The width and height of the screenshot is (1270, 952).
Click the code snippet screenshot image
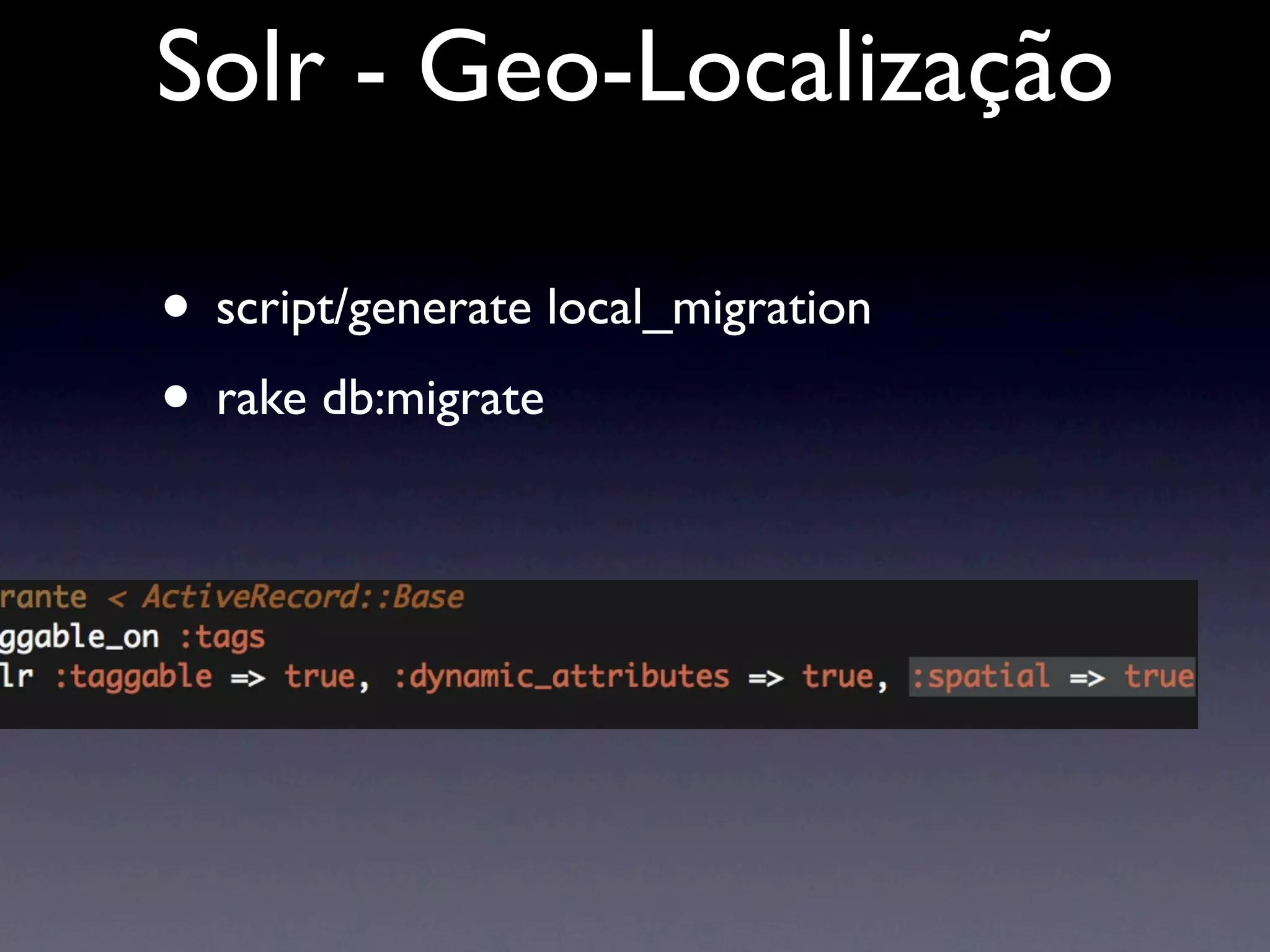[599, 654]
